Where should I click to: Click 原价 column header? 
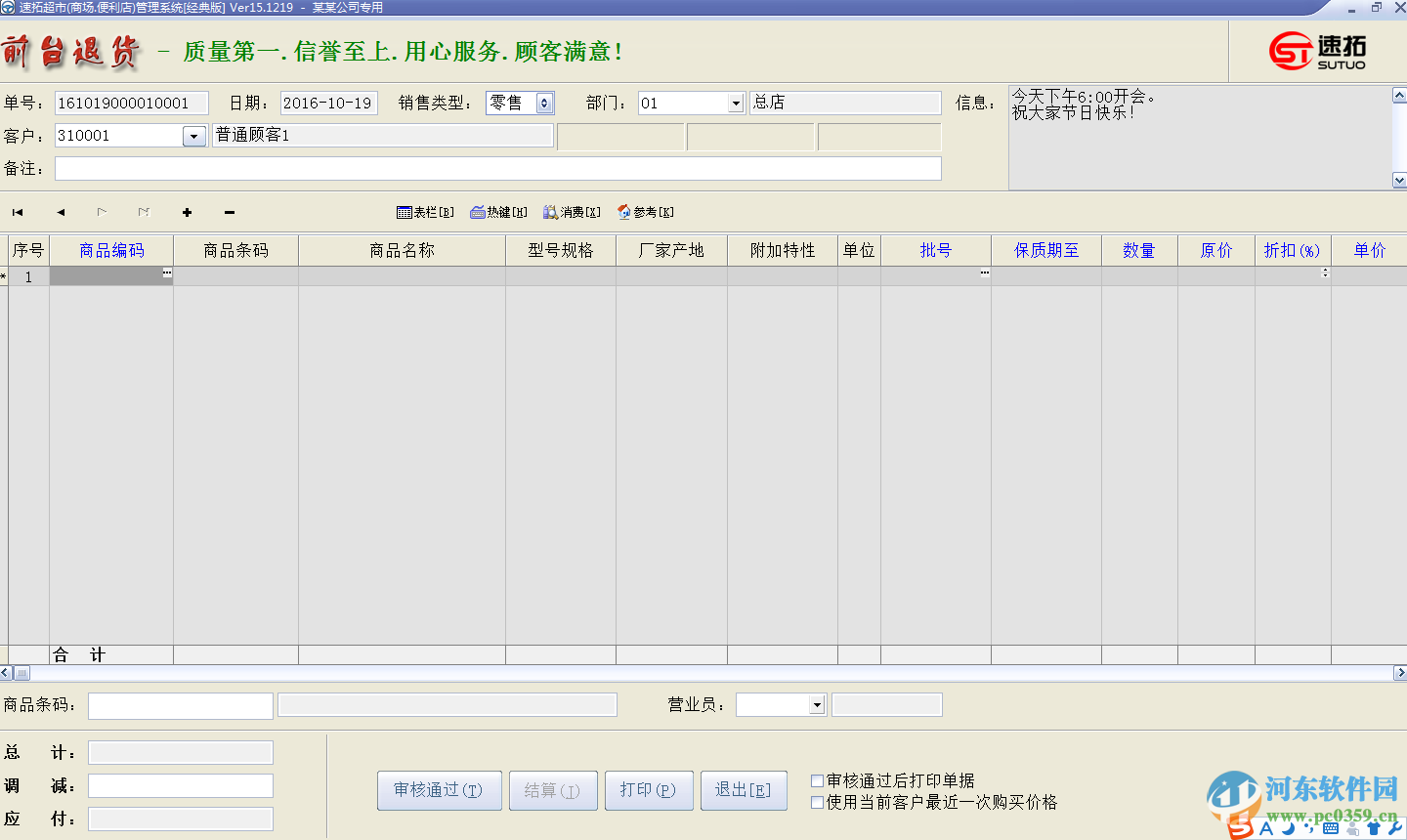tap(1216, 250)
